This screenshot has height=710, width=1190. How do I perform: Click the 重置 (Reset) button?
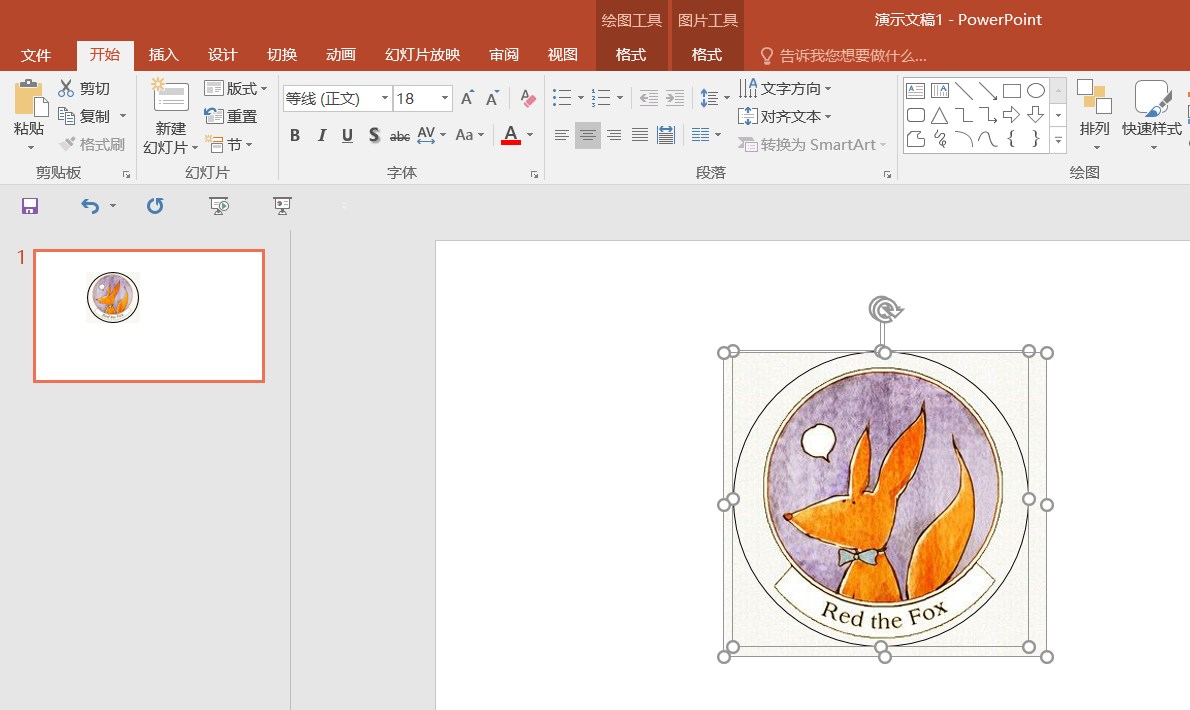coord(231,116)
